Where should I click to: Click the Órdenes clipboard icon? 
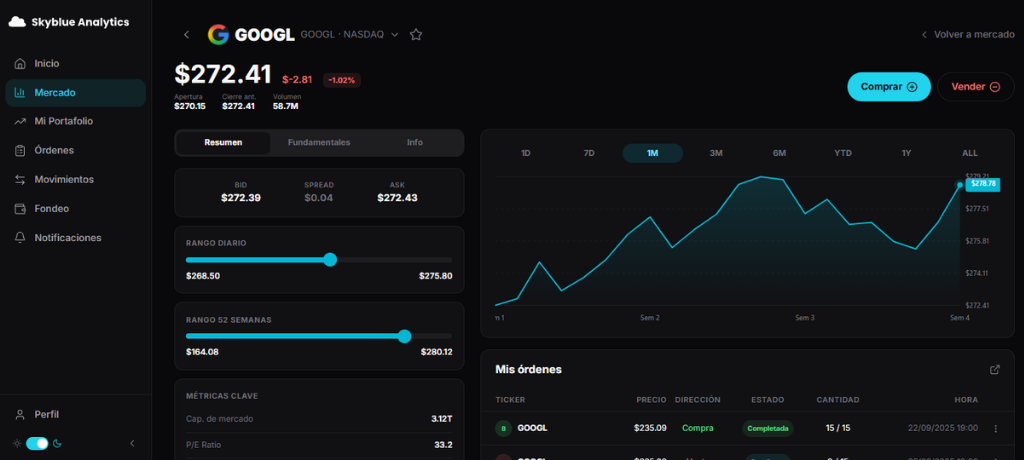pyautogui.click(x=20, y=150)
